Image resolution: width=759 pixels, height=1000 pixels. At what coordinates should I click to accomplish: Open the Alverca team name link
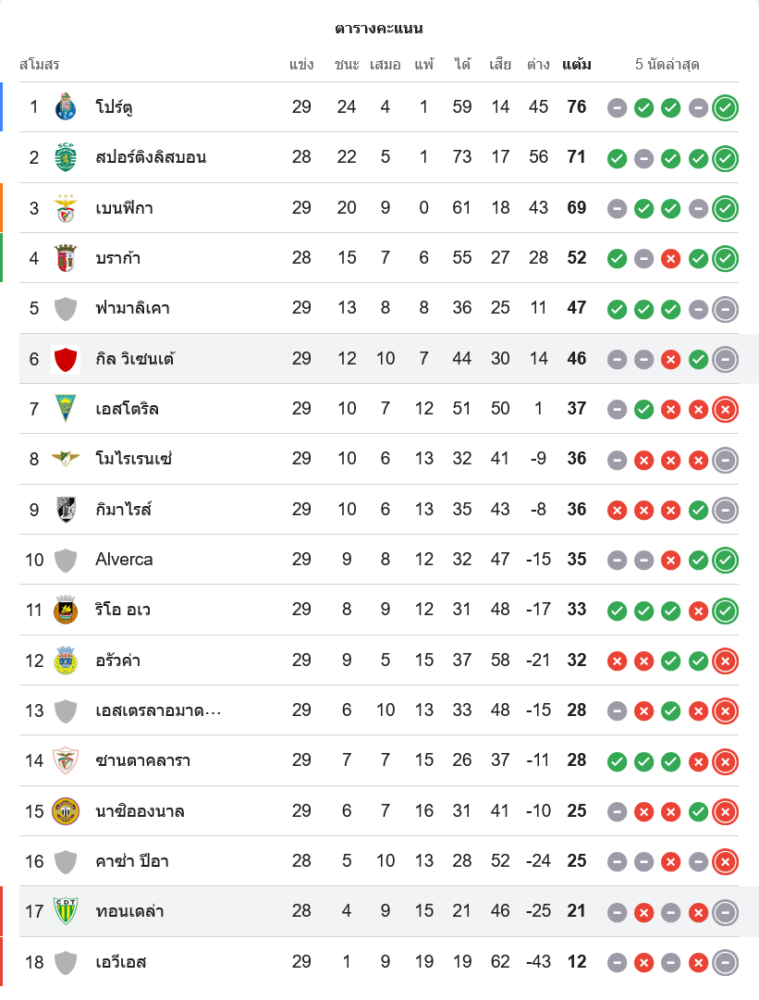(x=124, y=559)
